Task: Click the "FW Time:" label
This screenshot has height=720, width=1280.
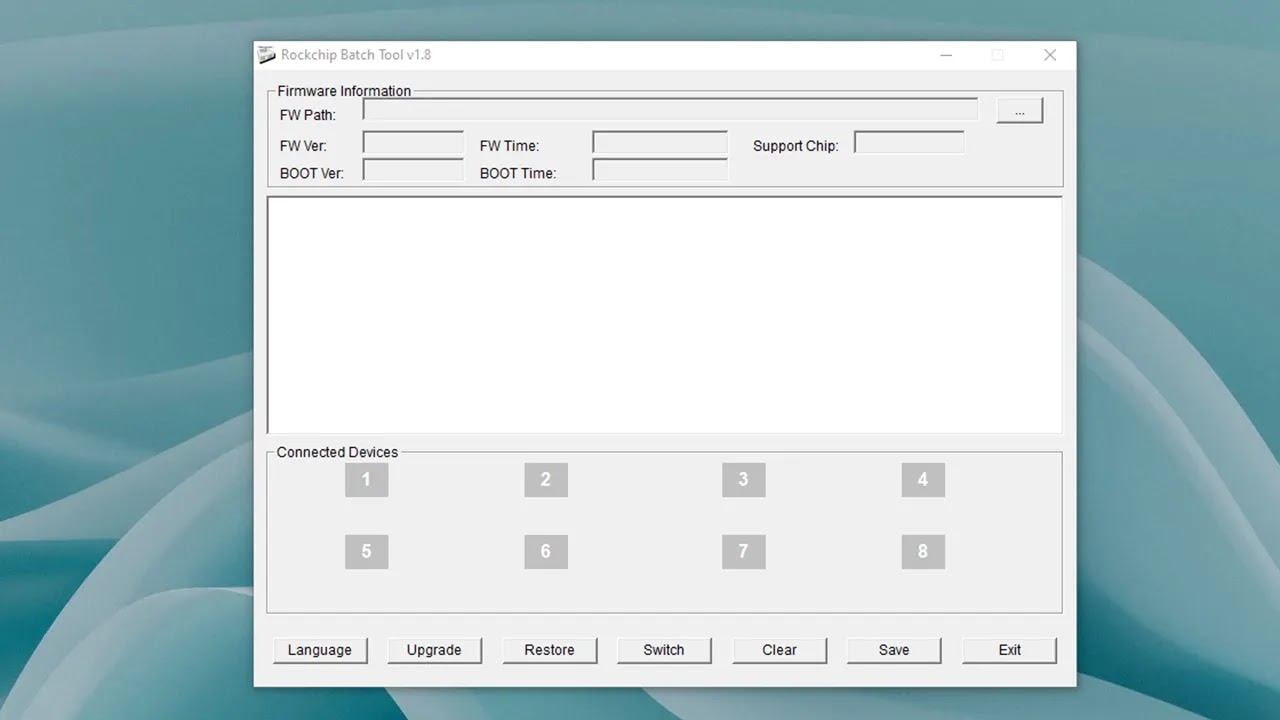Action: (510, 146)
